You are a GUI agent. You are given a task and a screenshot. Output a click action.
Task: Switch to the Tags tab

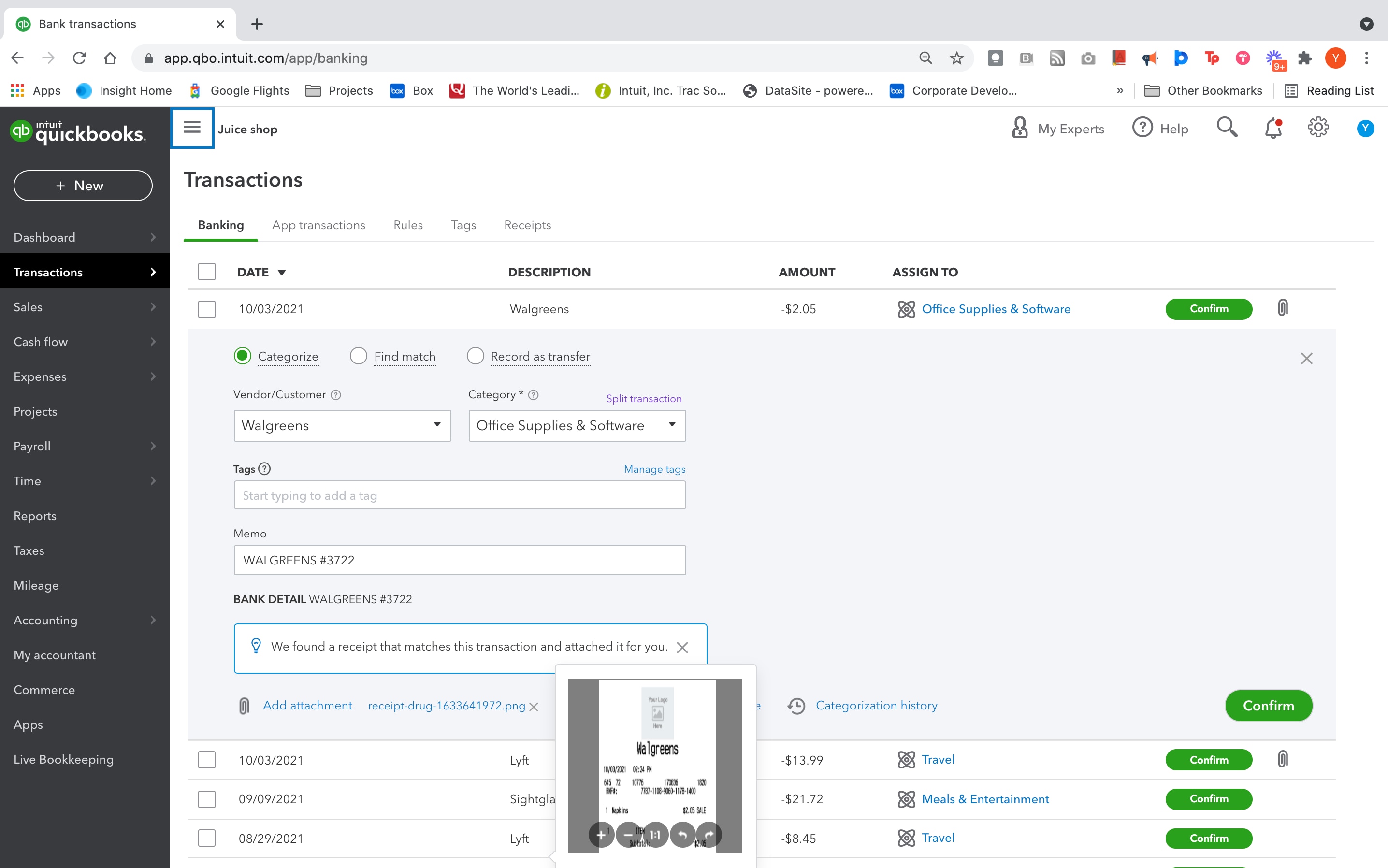463,225
